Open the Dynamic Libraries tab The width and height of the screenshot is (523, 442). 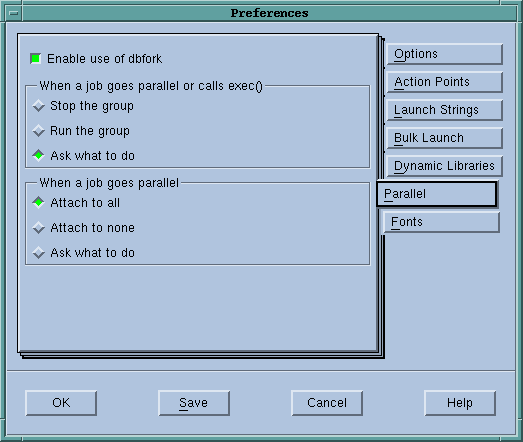[x=444, y=166]
